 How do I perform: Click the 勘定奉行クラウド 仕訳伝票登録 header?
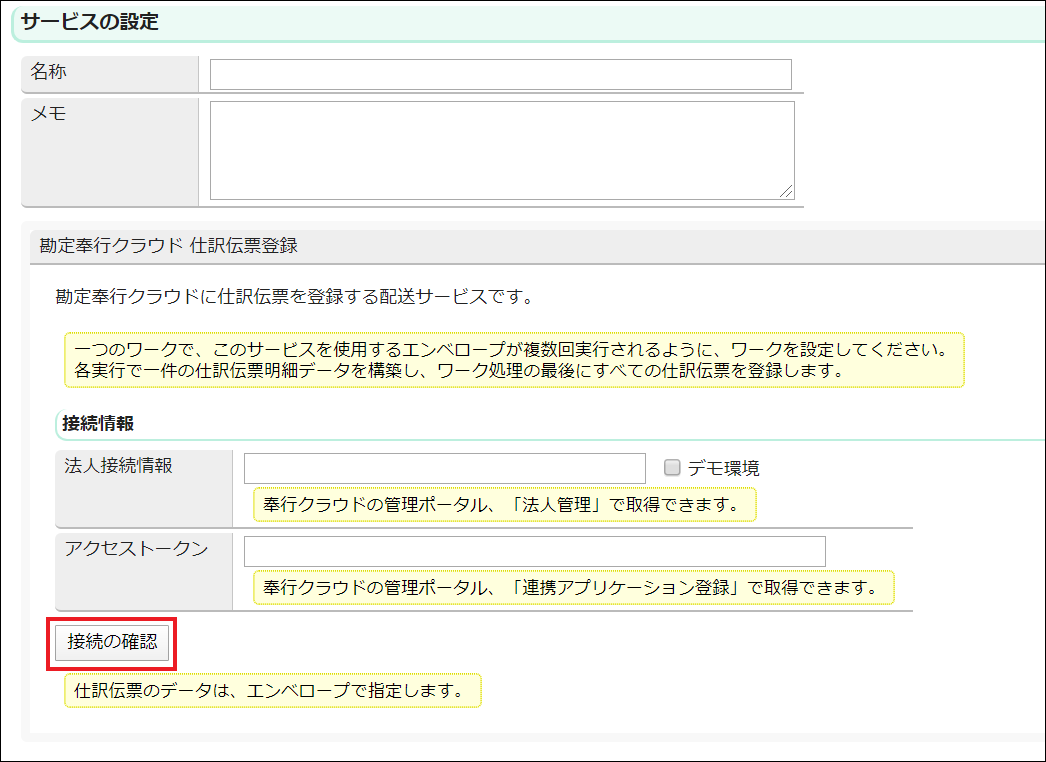pyautogui.click(x=168, y=246)
